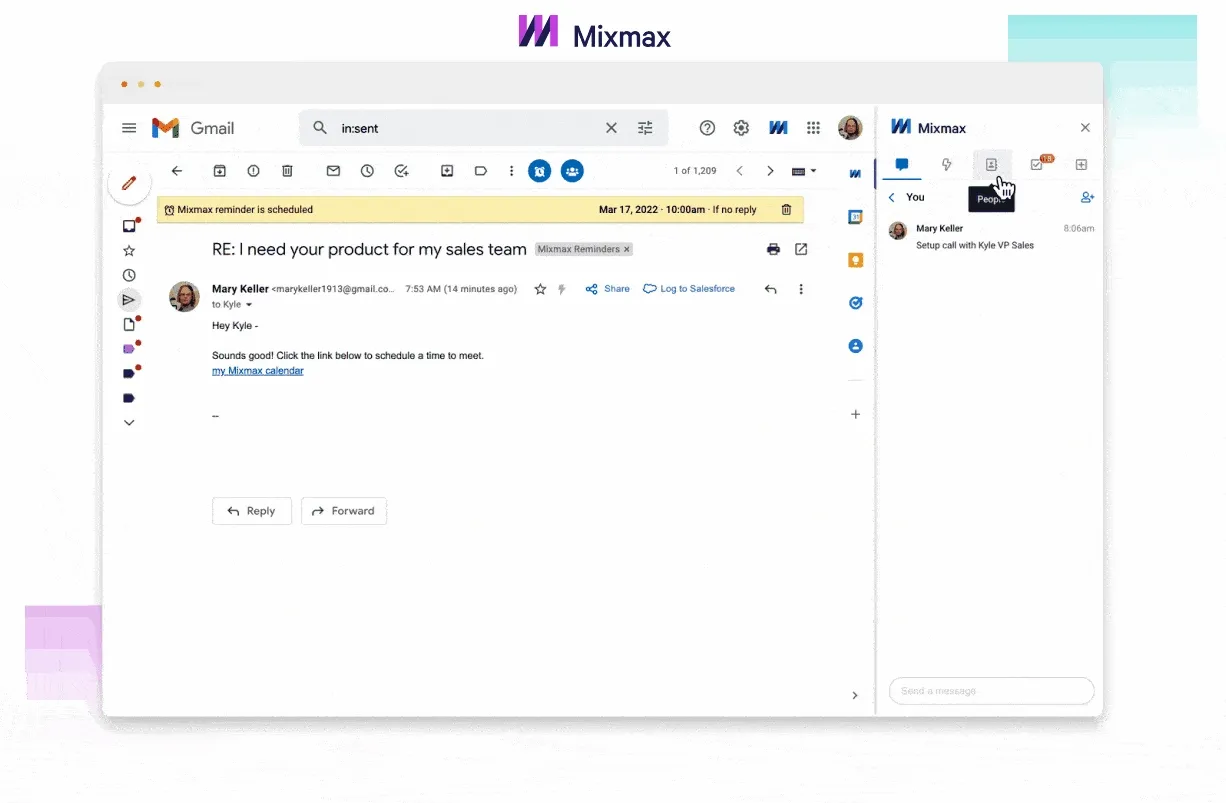Click the blue Mixmax group sharing button
Viewport: 1226px width, 803px height.
click(572, 171)
